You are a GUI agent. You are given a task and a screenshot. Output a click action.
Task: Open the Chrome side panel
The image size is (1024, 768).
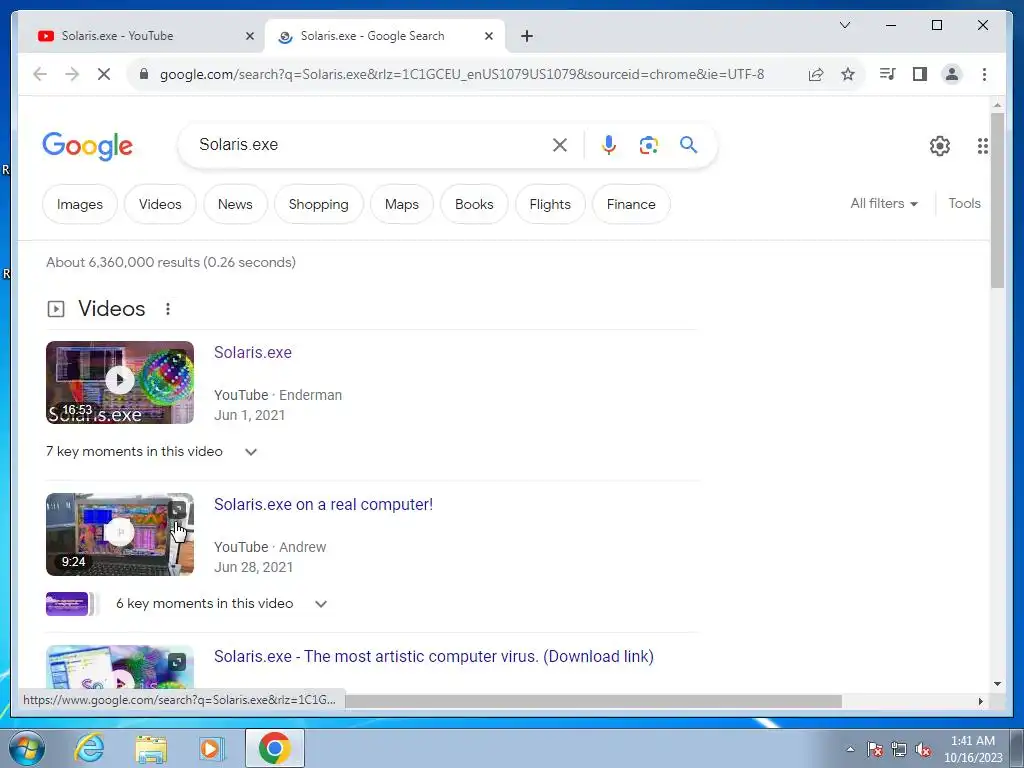point(920,74)
